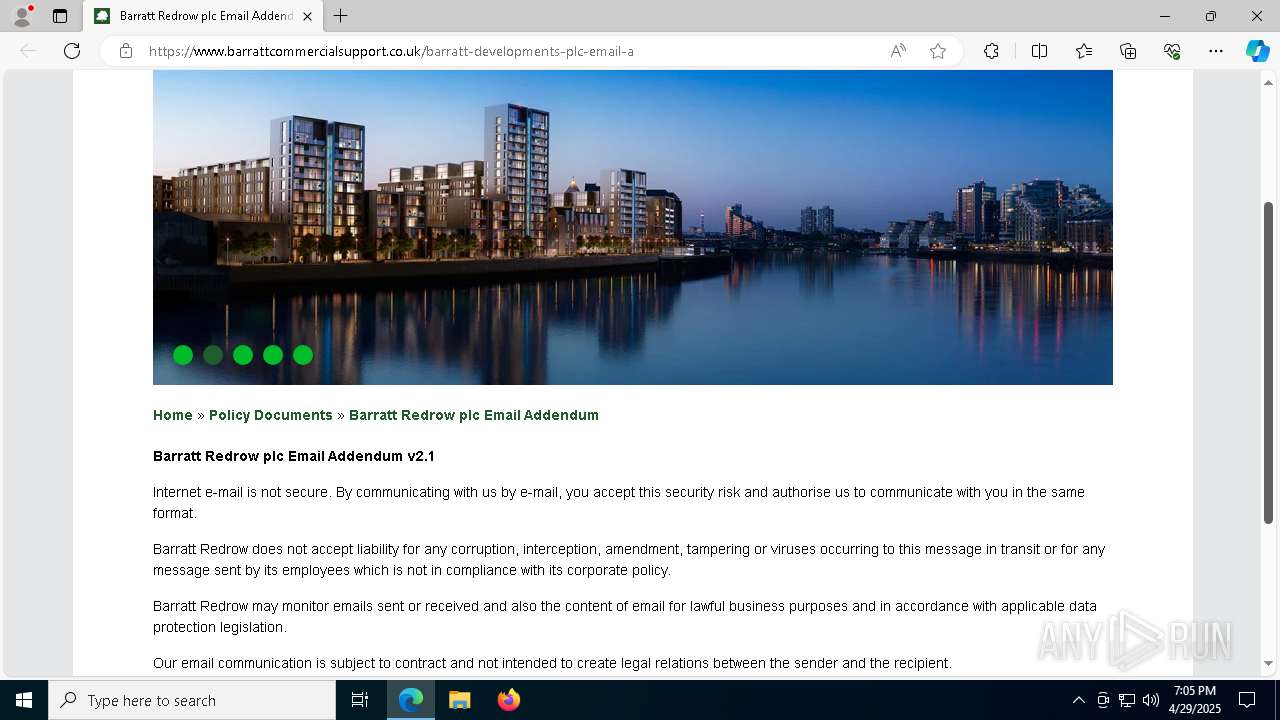Toggle Split screen view
1280x720 pixels.
click(1039, 51)
